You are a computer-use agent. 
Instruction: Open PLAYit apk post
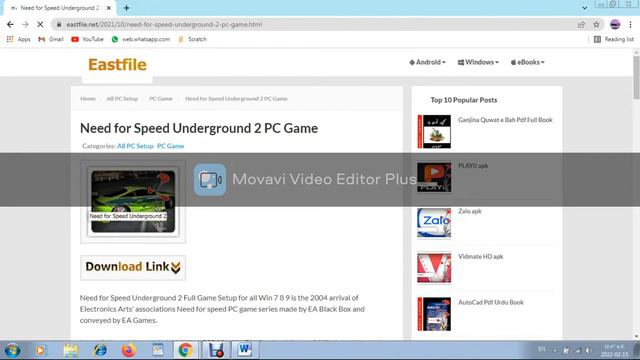pyautogui.click(x=473, y=165)
